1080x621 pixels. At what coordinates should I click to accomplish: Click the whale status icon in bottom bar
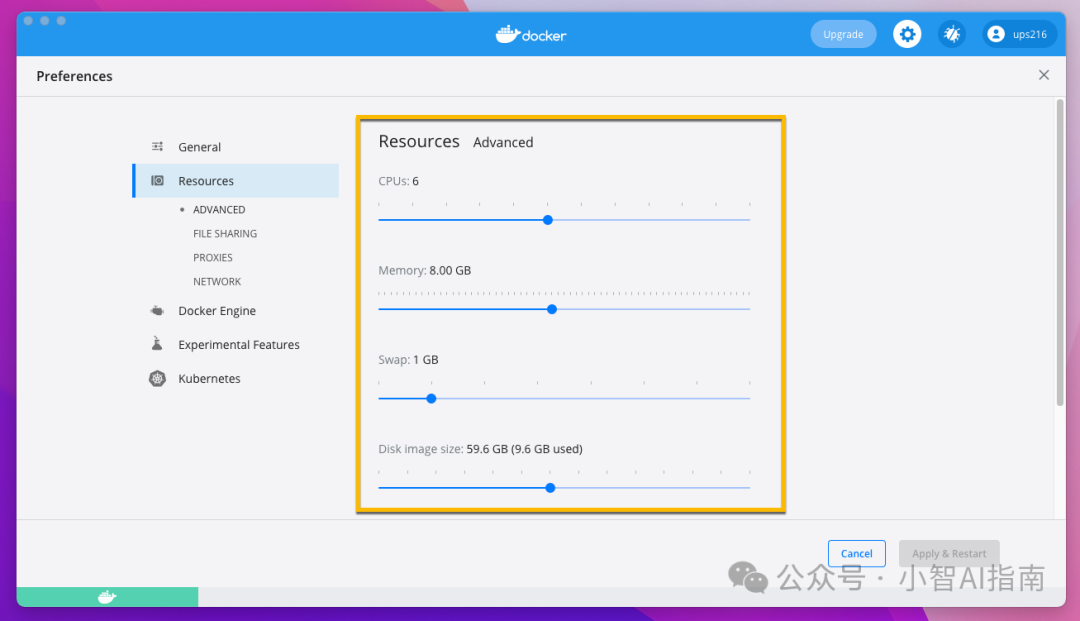[107, 597]
